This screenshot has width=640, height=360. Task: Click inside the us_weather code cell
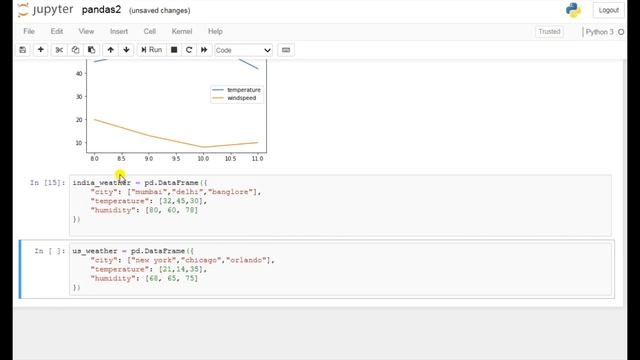point(340,269)
